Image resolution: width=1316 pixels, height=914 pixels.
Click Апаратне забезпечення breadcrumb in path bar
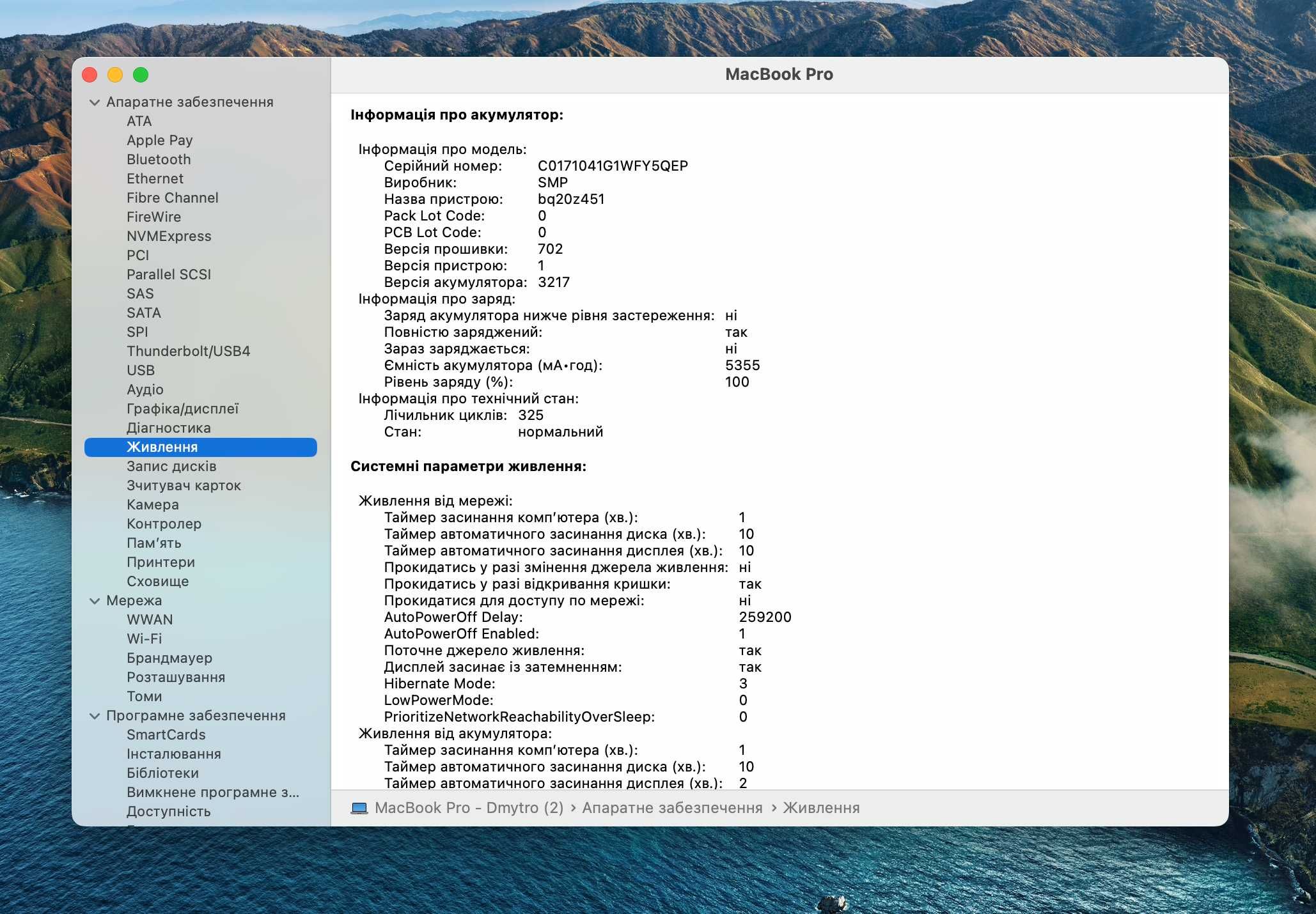672,808
